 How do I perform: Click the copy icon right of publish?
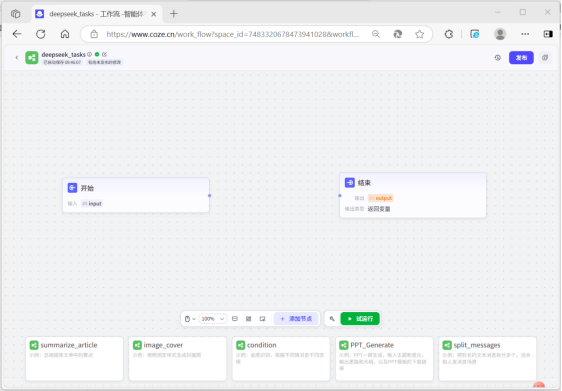pos(545,58)
